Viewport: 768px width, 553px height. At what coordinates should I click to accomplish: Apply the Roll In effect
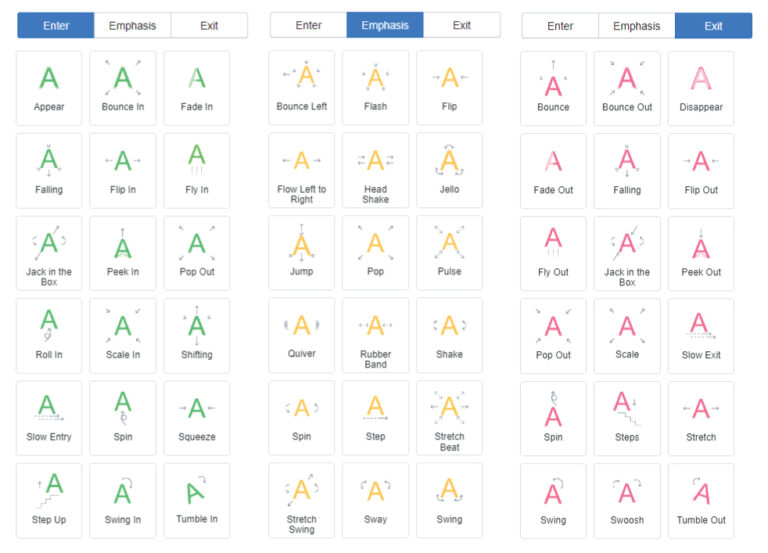[x=49, y=335]
